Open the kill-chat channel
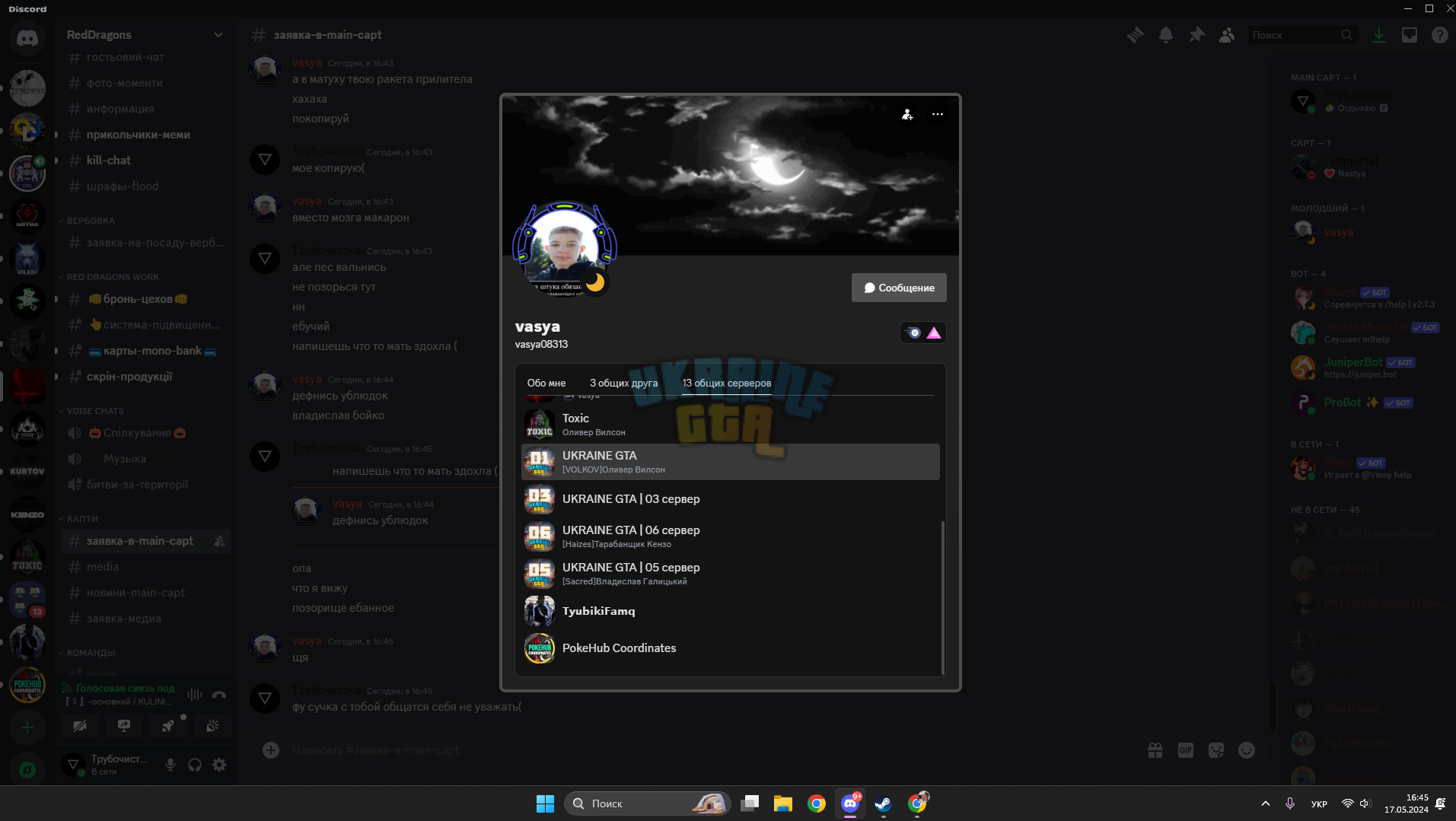The height and width of the screenshot is (821, 1456). [146, 161]
